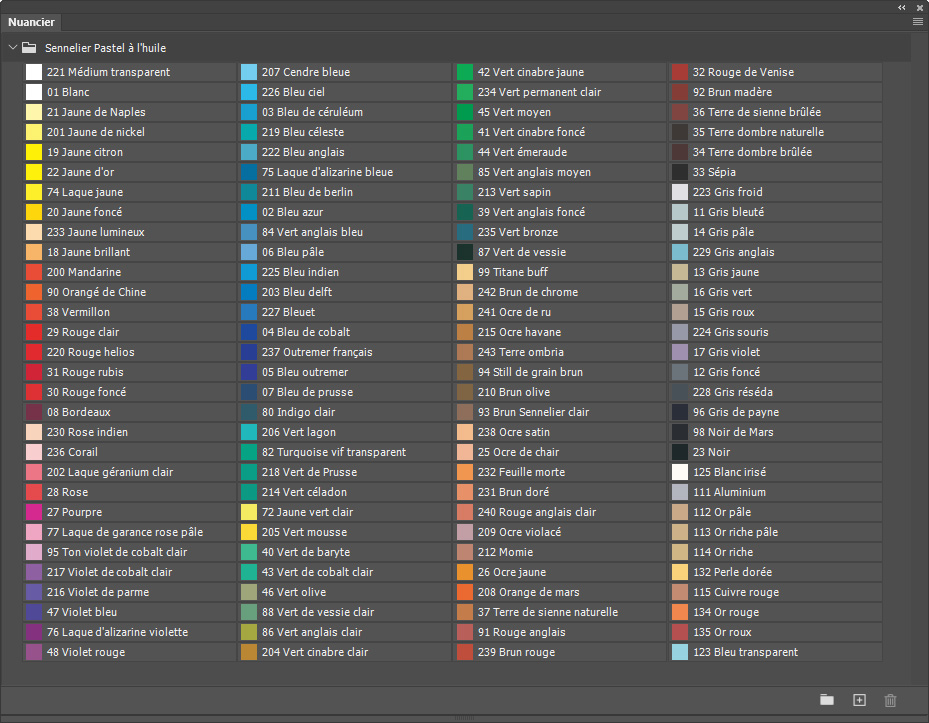929x723 pixels.
Task: Click the new swatch plus icon
Action: (859, 700)
